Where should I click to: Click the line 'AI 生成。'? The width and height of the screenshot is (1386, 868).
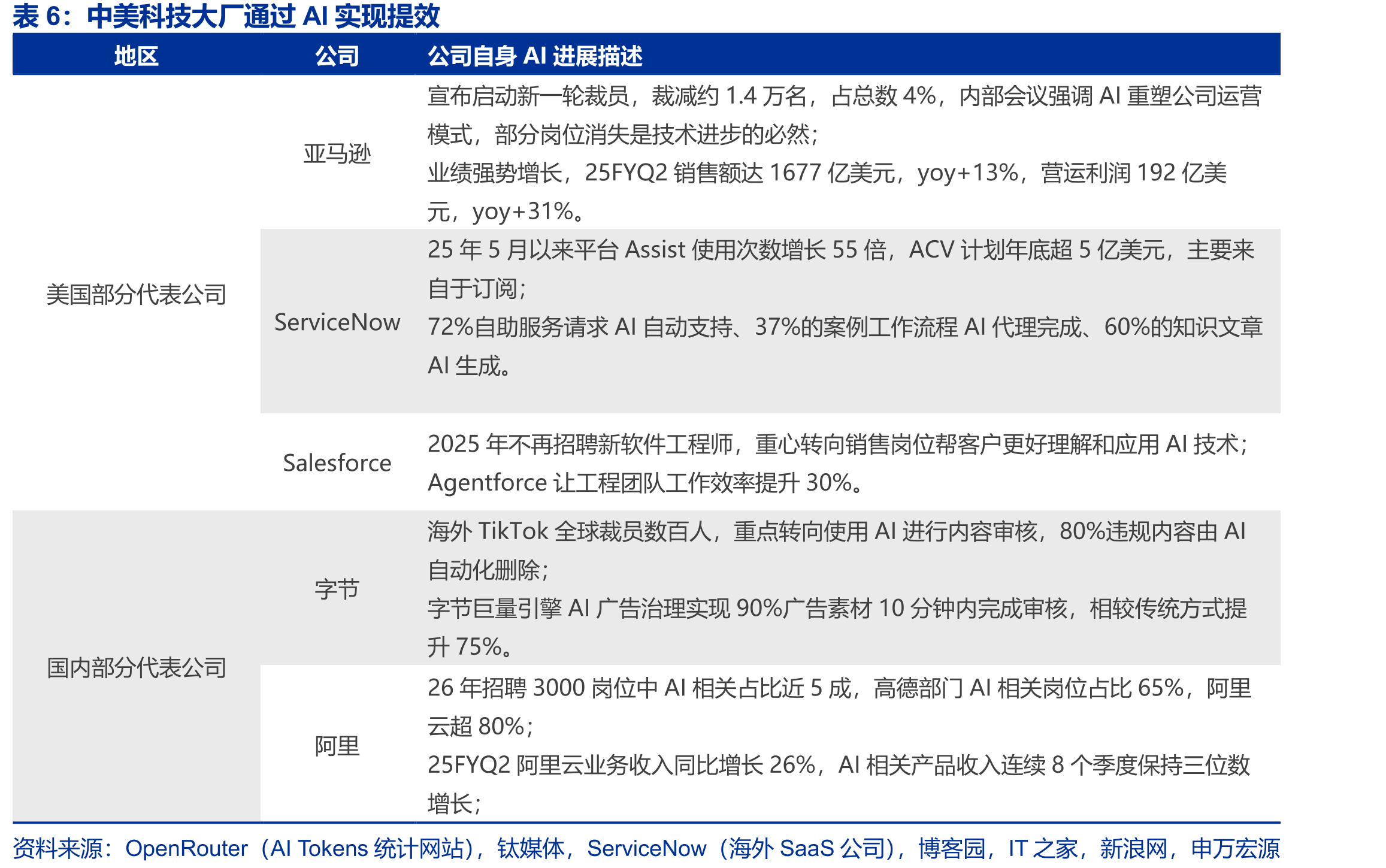click(x=469, y=365)
